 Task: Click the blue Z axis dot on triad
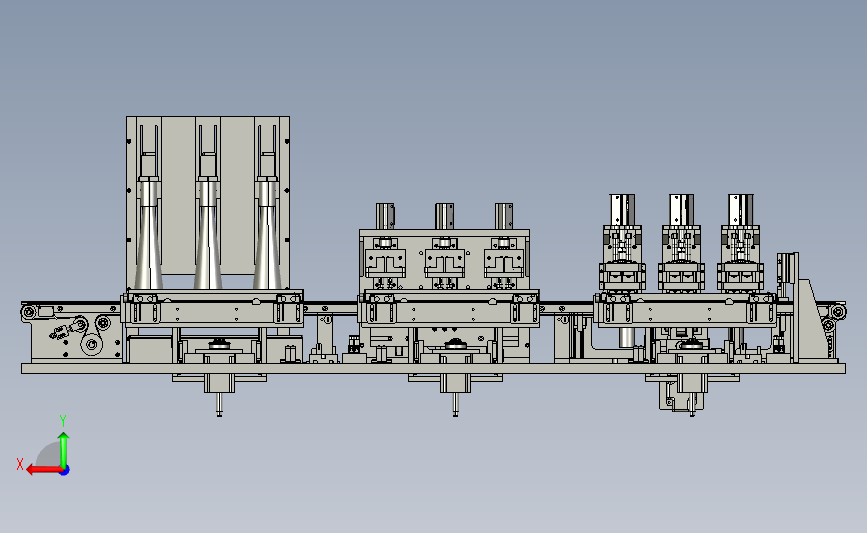(65, 471)
